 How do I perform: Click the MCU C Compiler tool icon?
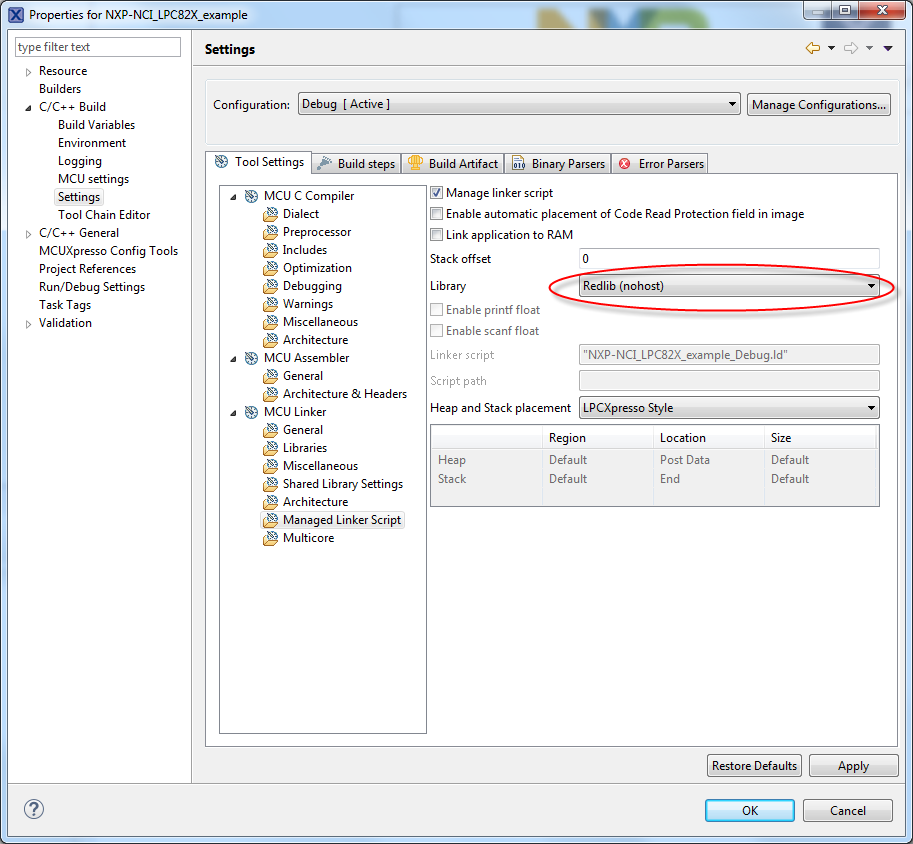[251, 196]
